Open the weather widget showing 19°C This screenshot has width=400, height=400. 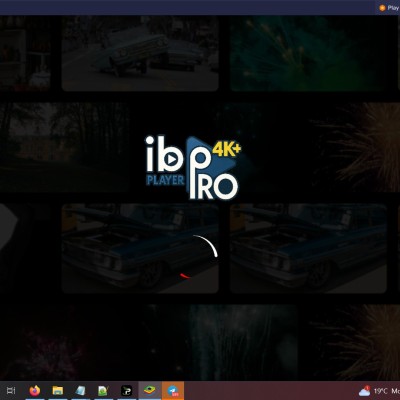(x=379, y=391)
